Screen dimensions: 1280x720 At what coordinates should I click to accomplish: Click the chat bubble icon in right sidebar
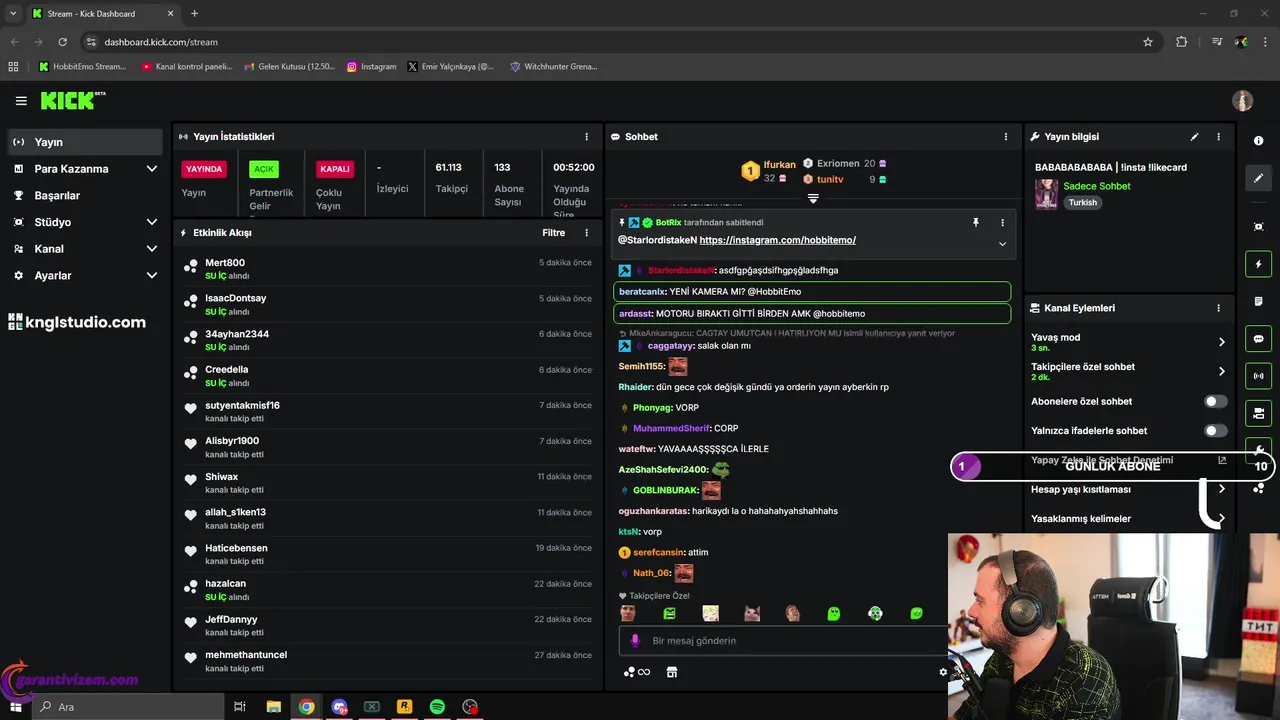coord(1259,339)
